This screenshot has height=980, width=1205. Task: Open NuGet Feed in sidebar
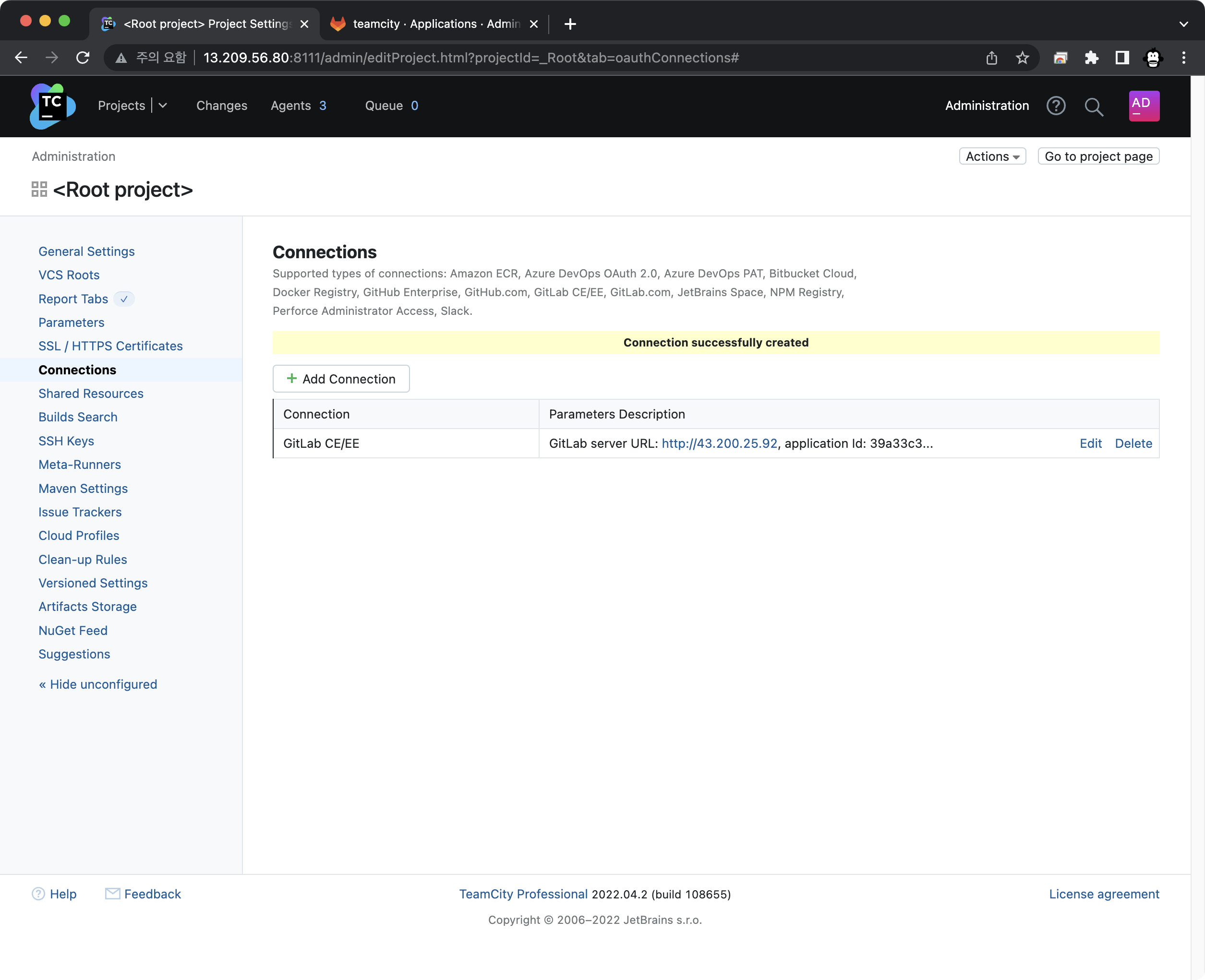click(73, 631)
